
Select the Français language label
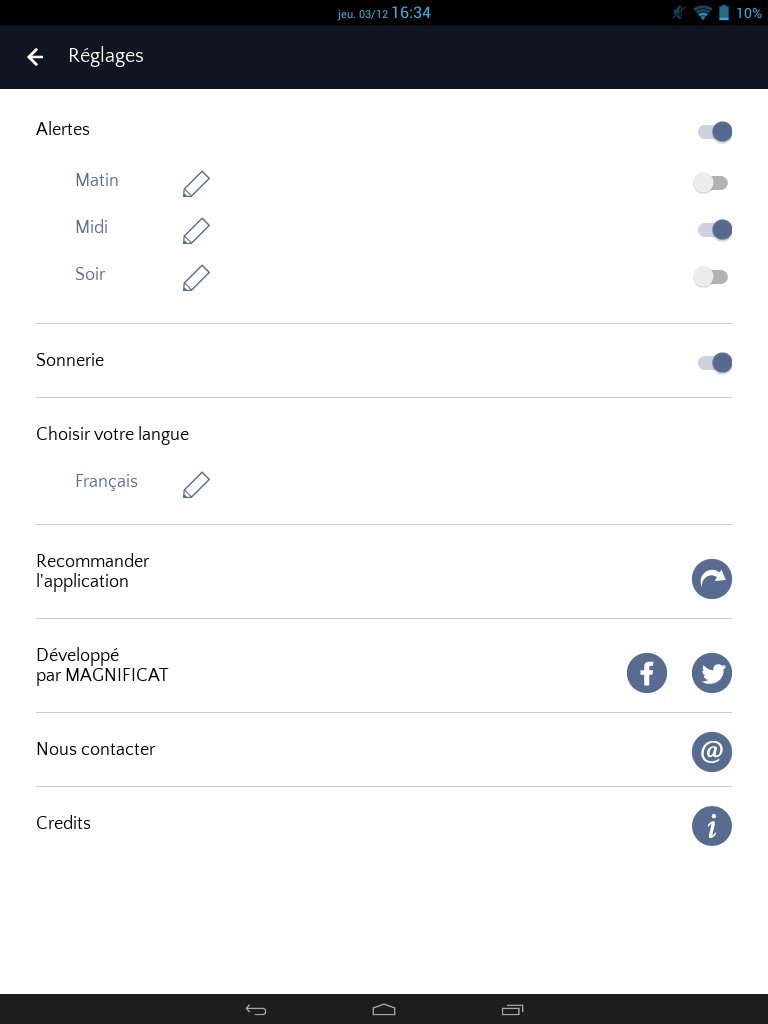click(x=106, y=482)
